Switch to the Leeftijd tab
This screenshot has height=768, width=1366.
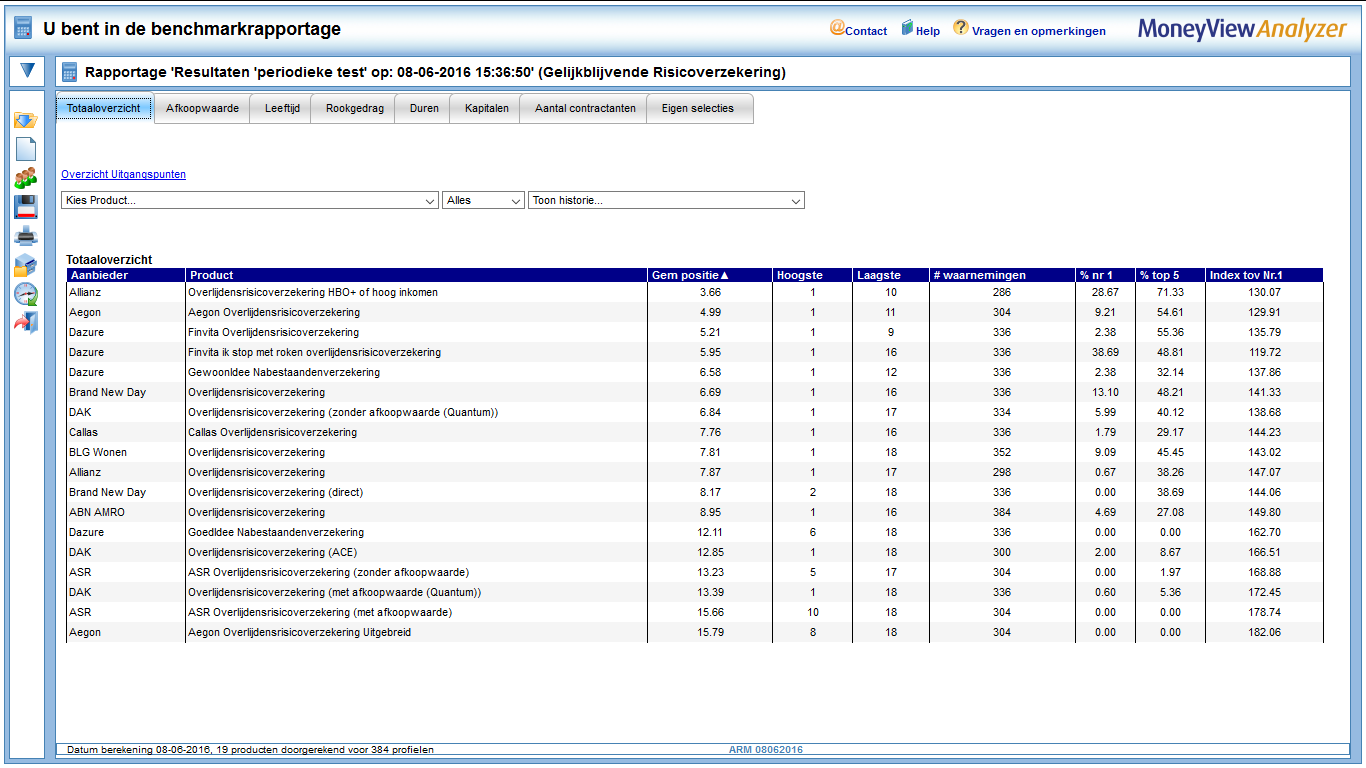[282, 108]
